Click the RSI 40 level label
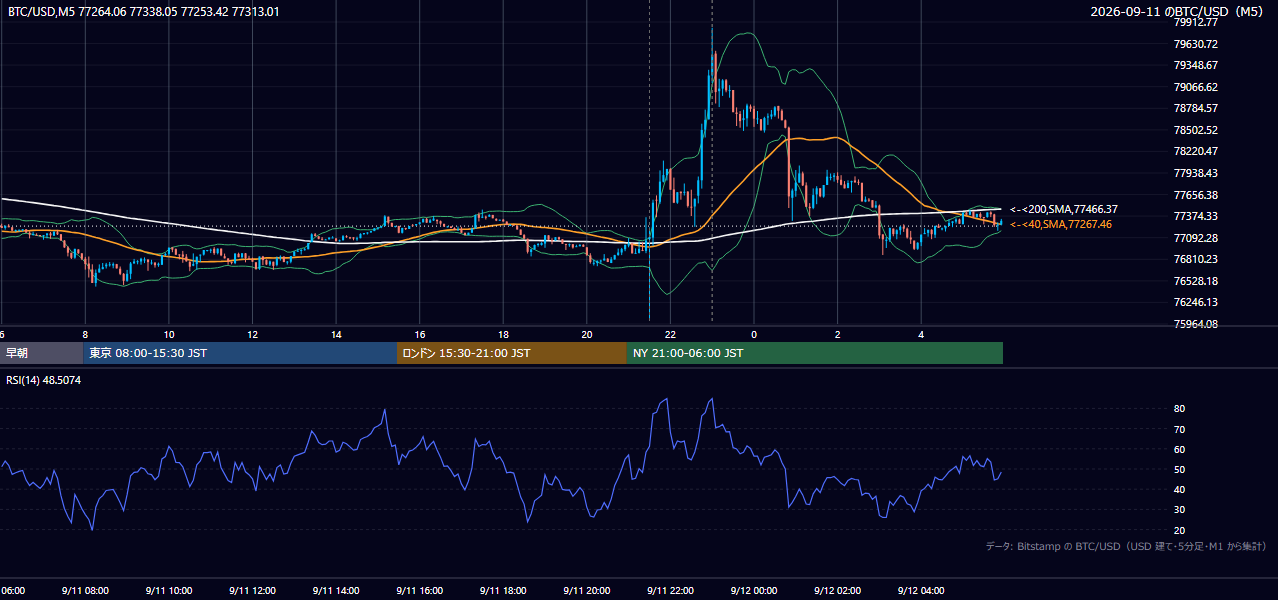Screen dimensions: 1278x600 pos(1180,489)
